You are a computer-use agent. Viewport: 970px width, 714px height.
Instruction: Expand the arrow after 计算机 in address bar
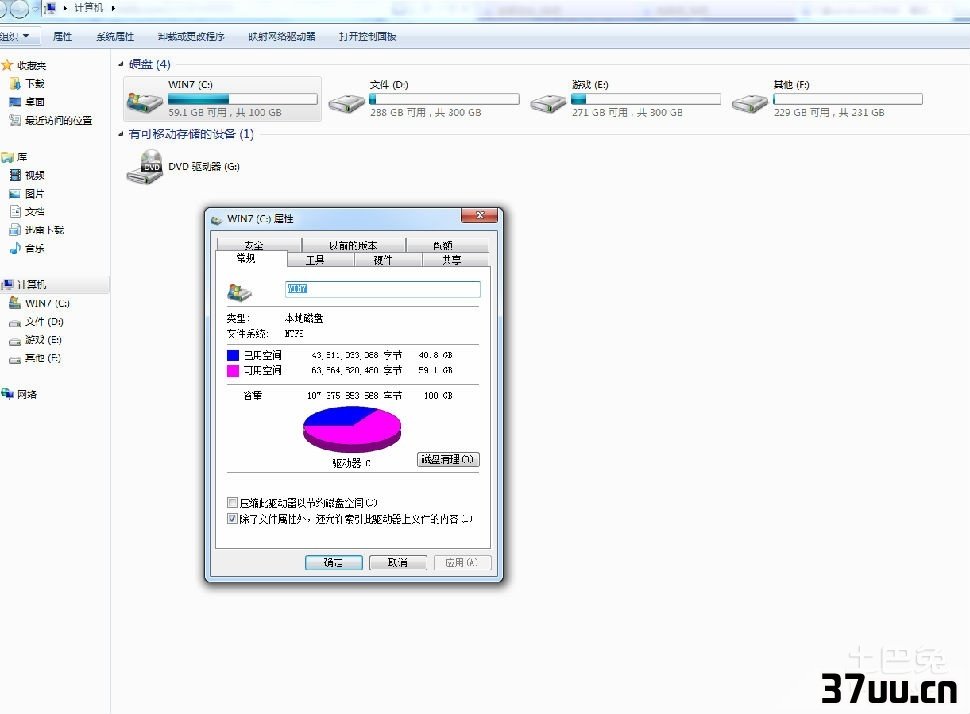click(113, 8)
